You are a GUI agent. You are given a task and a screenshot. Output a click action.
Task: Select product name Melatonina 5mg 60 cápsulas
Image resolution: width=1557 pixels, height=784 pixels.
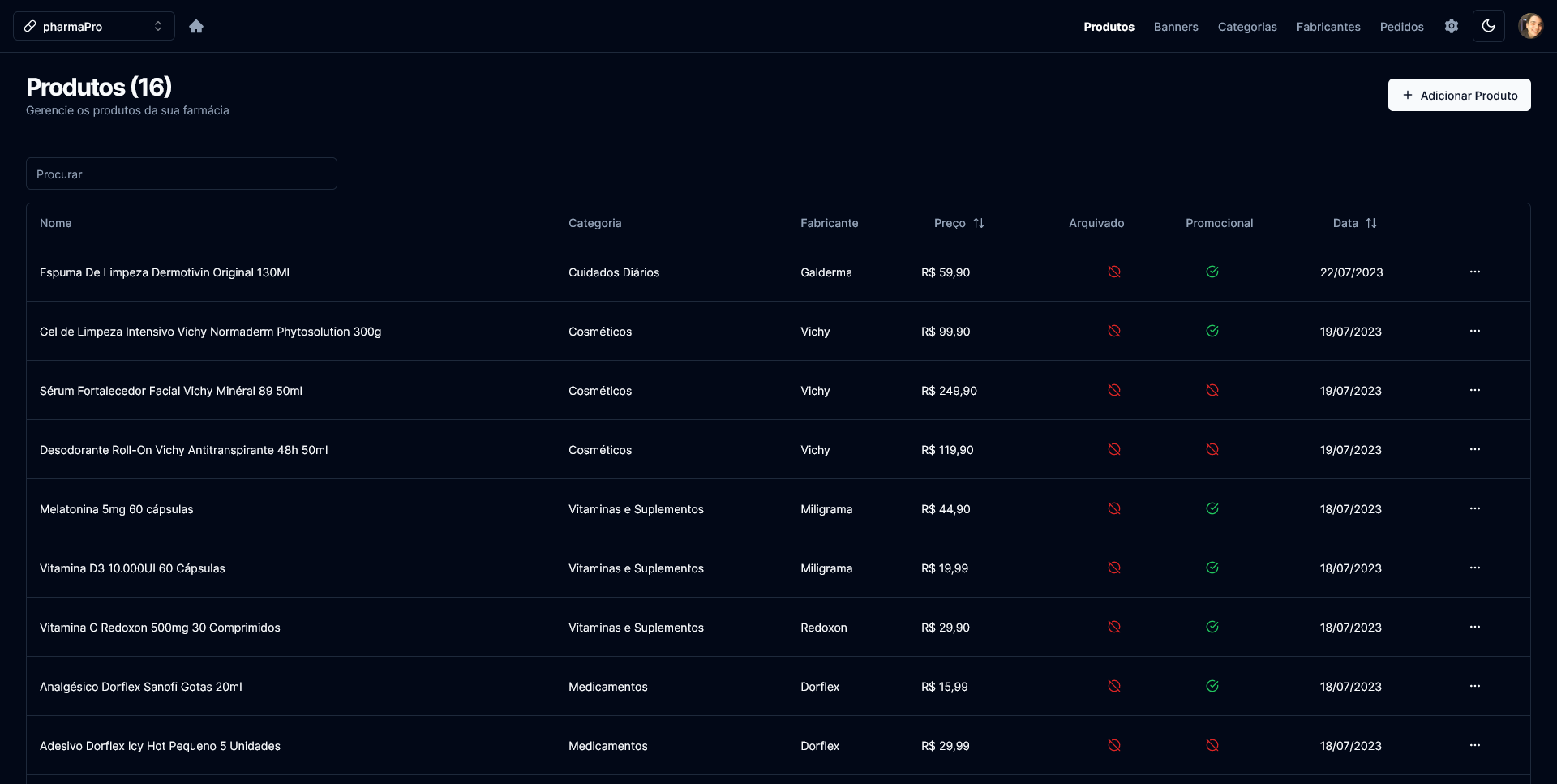click(117, 509)
